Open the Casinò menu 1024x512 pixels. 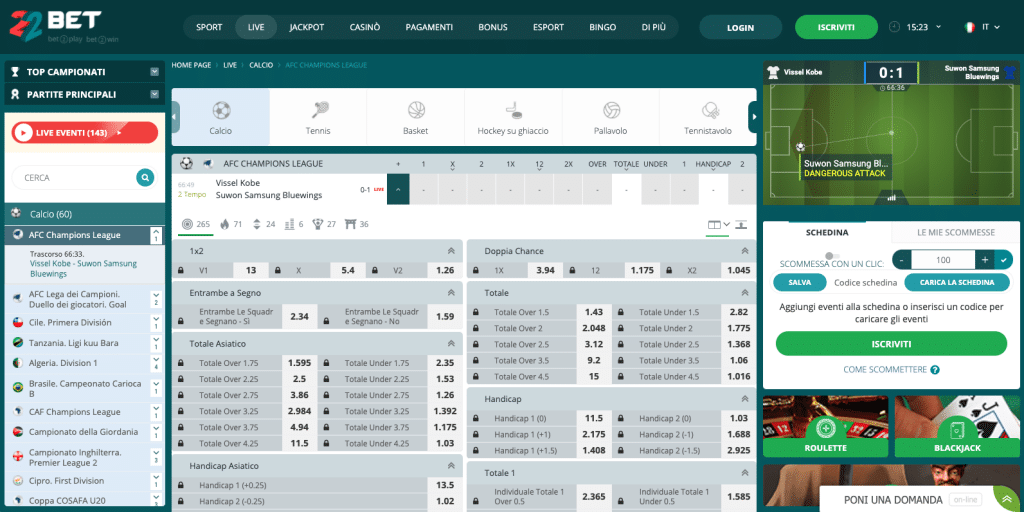(365, 27)
